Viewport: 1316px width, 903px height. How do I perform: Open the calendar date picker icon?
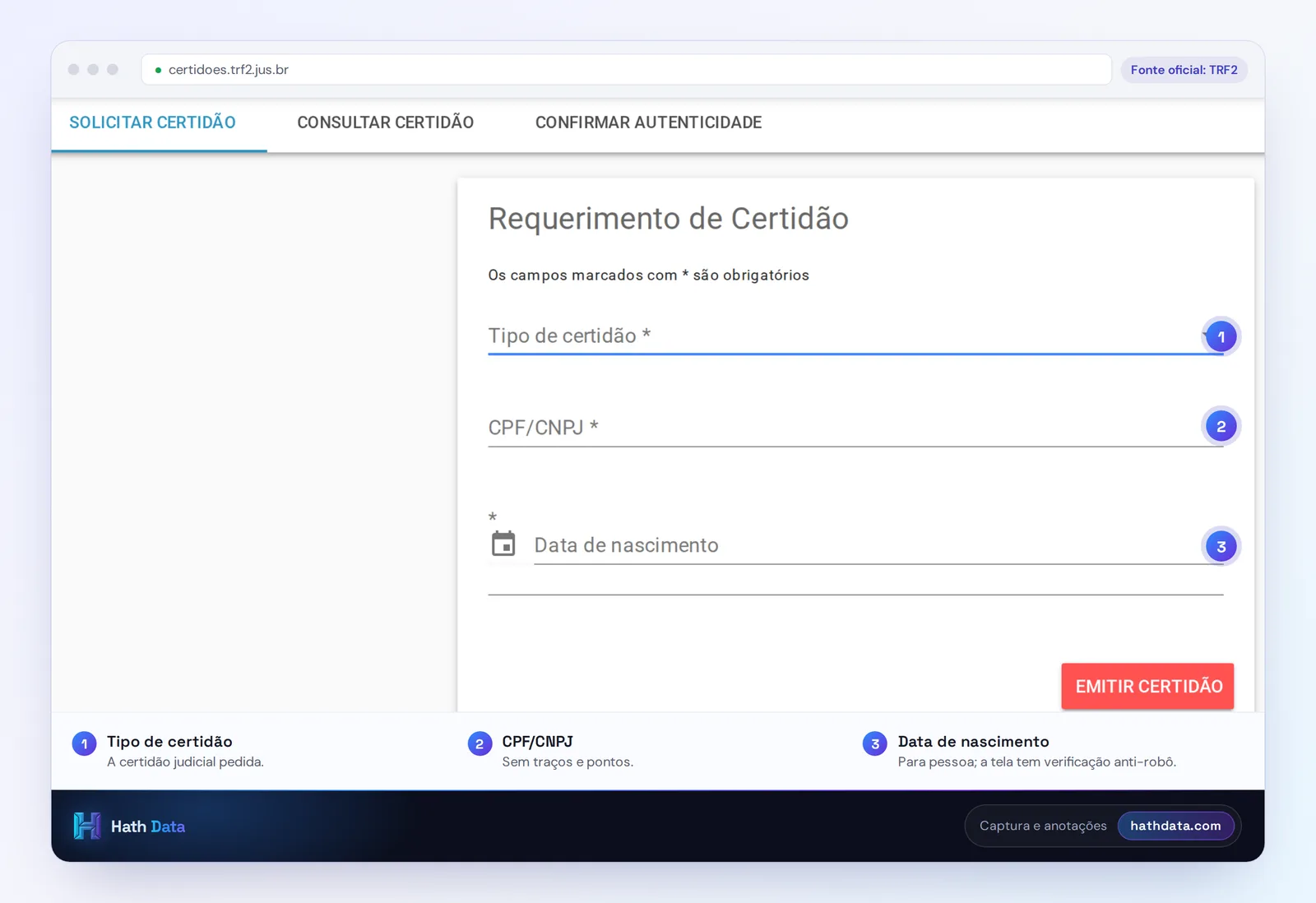tap(503, 544)
